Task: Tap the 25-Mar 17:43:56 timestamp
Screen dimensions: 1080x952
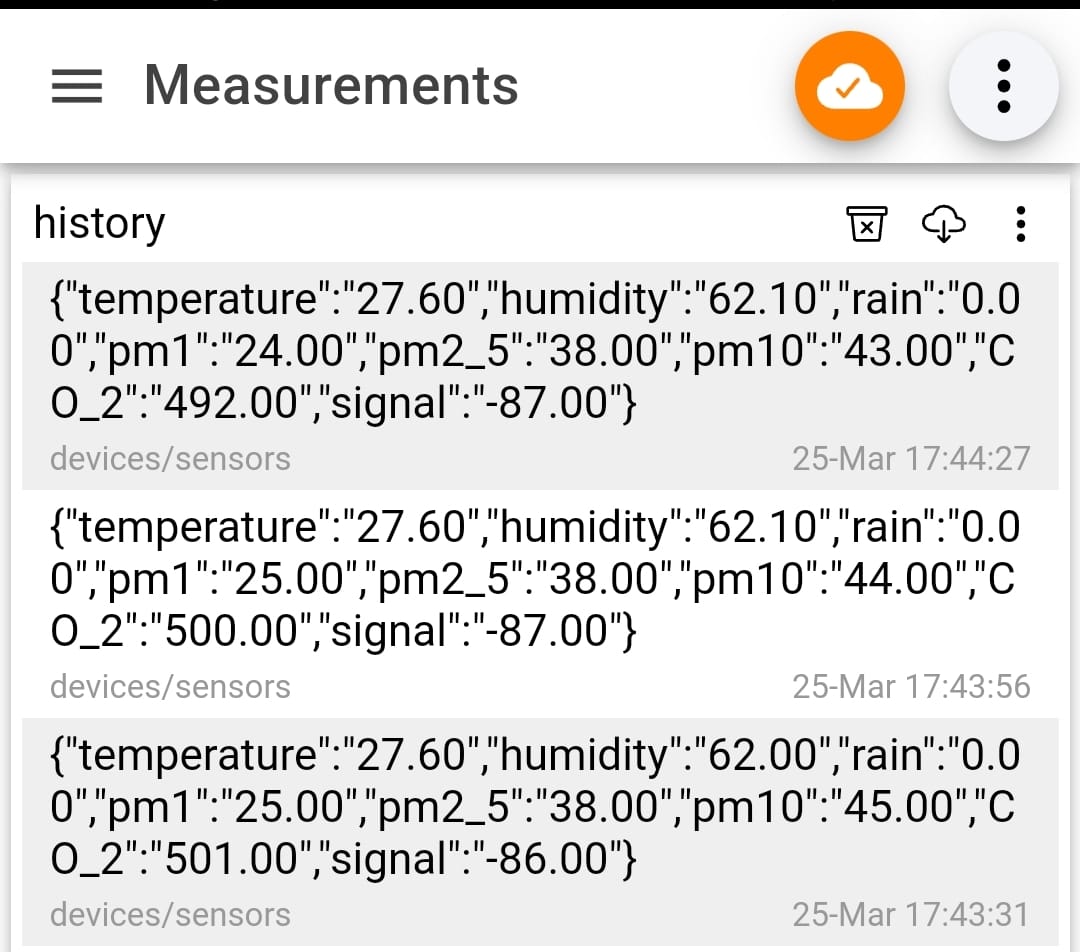Action: tap(910, 687)
